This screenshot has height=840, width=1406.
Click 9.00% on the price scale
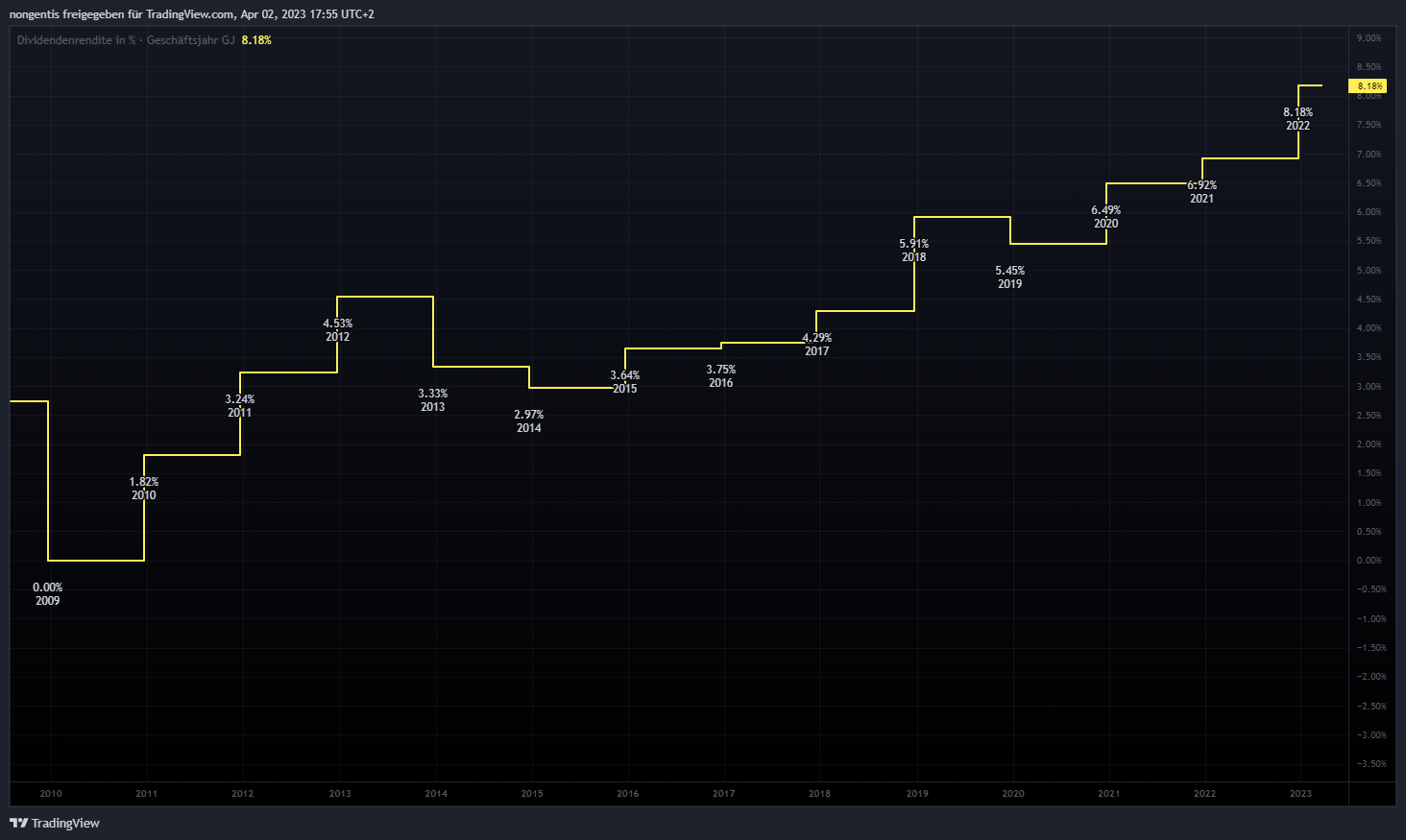pyautogui.click(x=1370, y=38)
